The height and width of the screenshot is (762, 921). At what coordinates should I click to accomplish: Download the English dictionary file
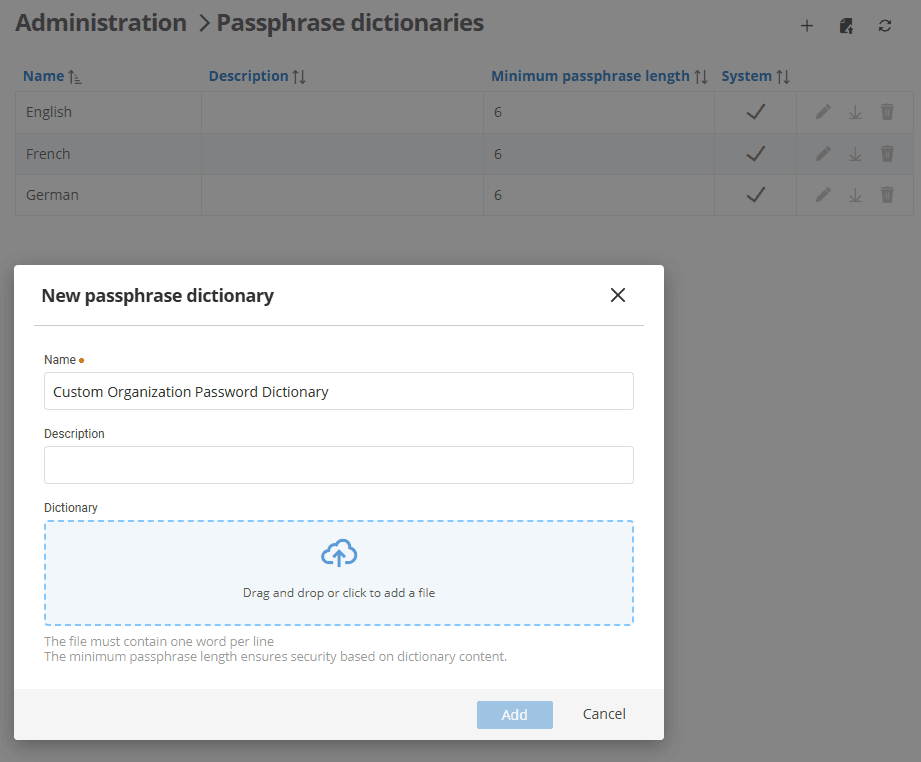pos(855,111)
